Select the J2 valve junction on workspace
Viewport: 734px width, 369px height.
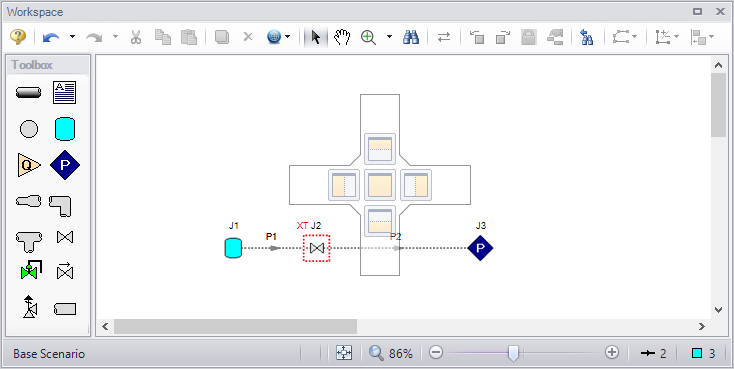coord(317,248)
